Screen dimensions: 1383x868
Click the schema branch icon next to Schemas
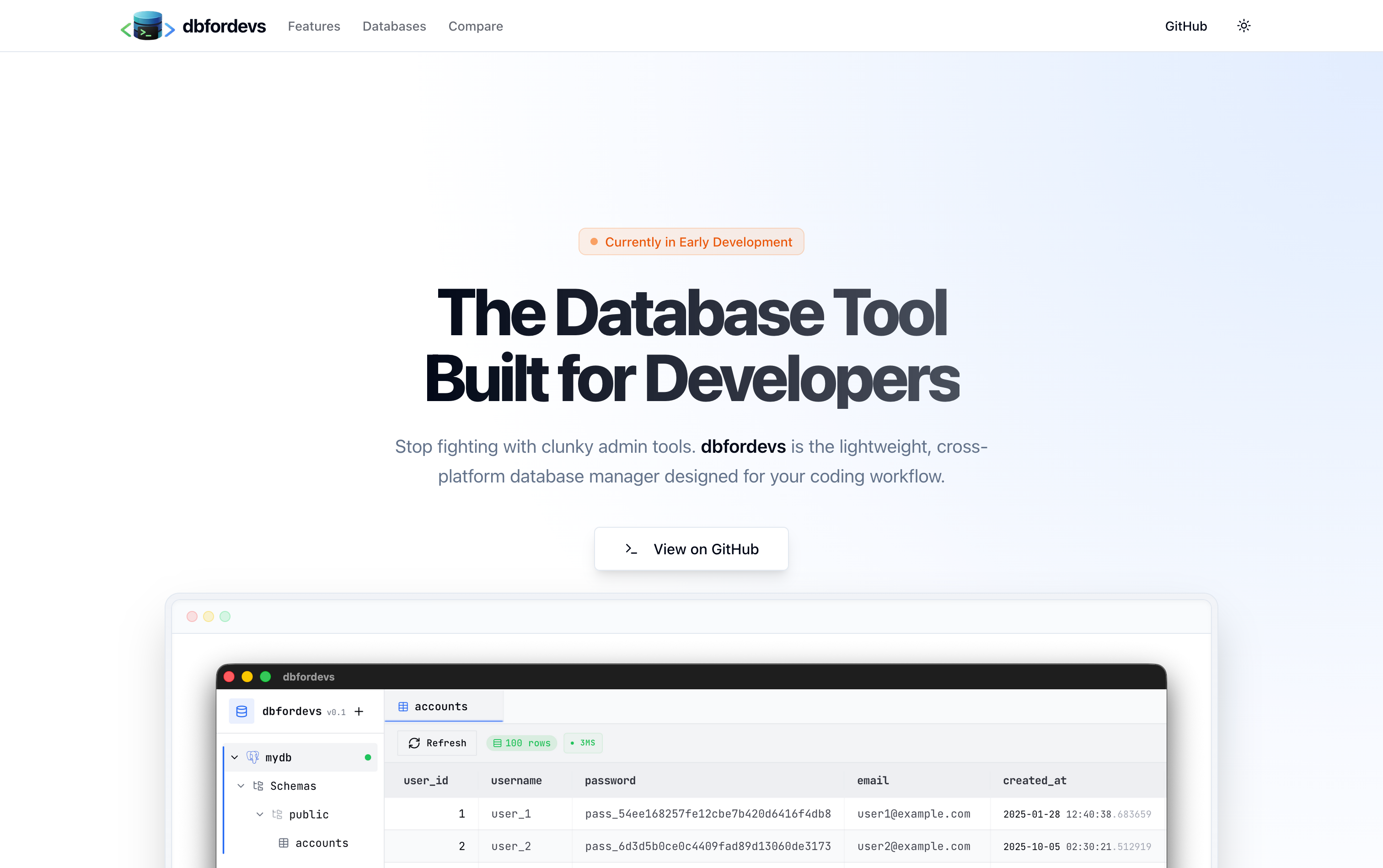point(258,785)
